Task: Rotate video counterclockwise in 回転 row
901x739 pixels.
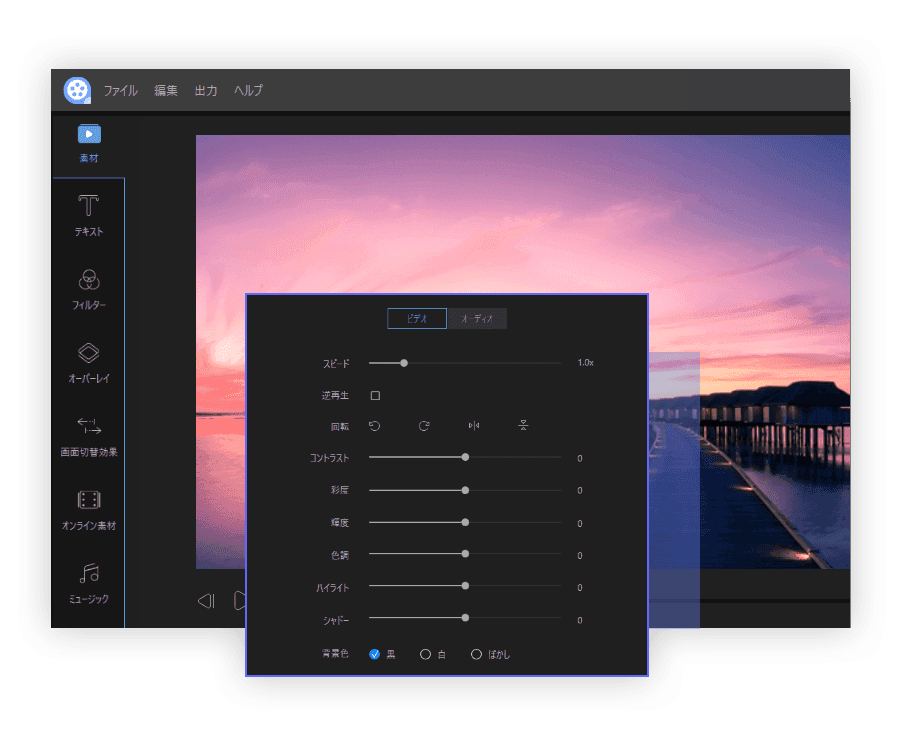Action: tap(375, 426)
